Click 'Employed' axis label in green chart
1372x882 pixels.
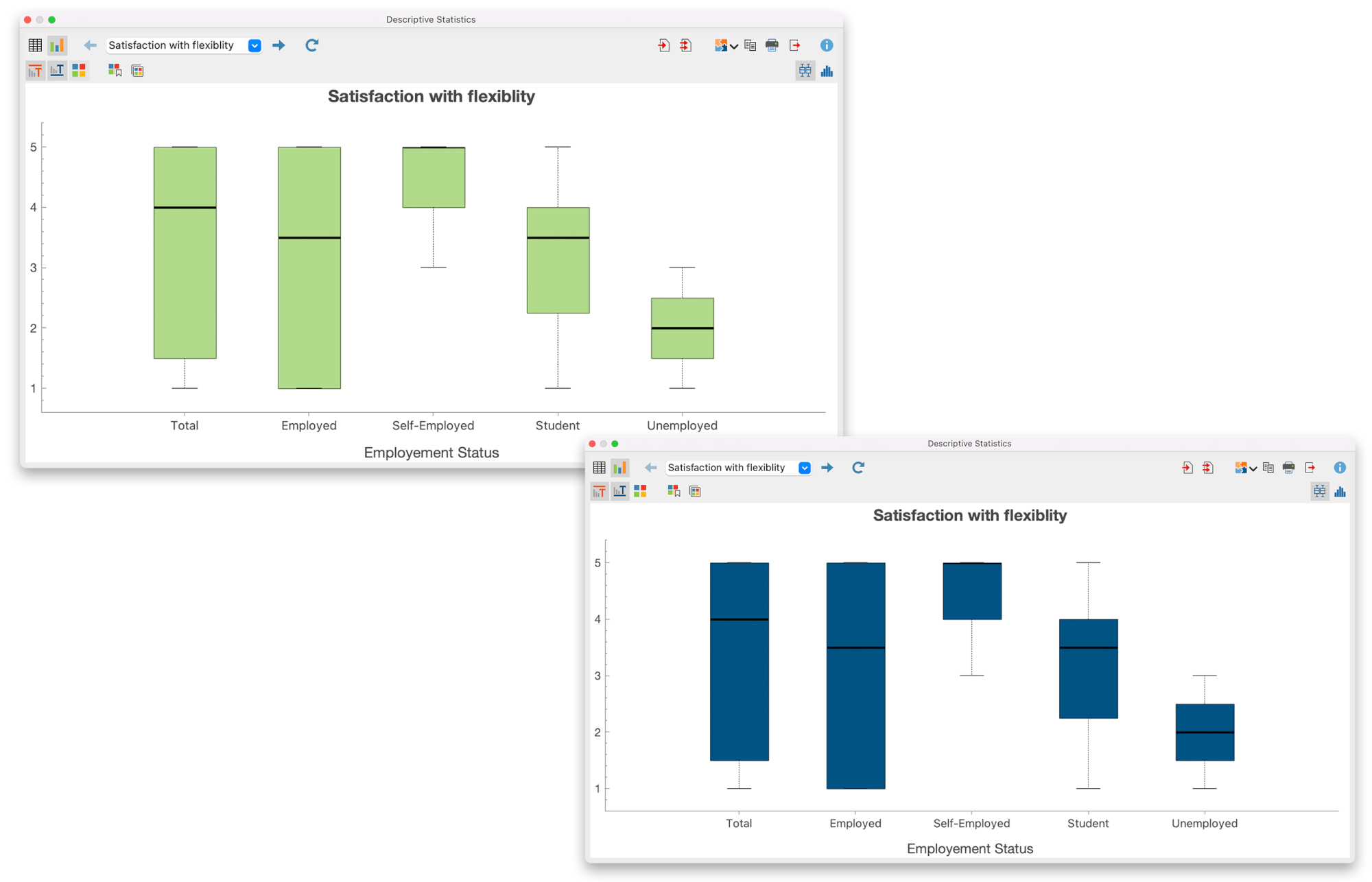[309, 426]
